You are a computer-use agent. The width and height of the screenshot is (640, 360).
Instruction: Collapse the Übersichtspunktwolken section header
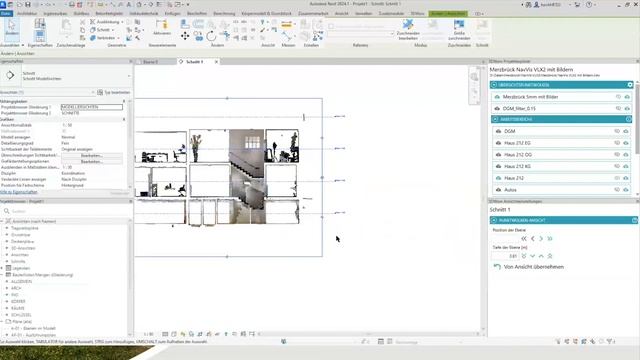pos(494,85)
